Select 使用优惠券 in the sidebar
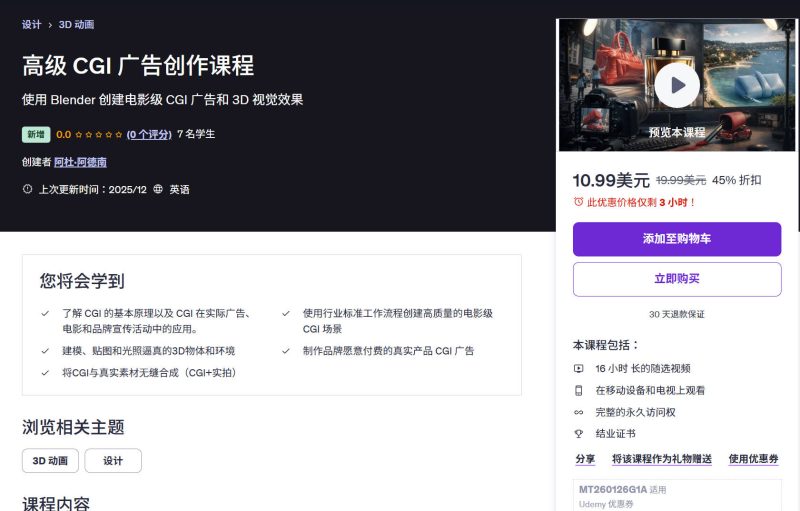Image resolution: width=800 pixels, height=511 pixels. [753, 459]
